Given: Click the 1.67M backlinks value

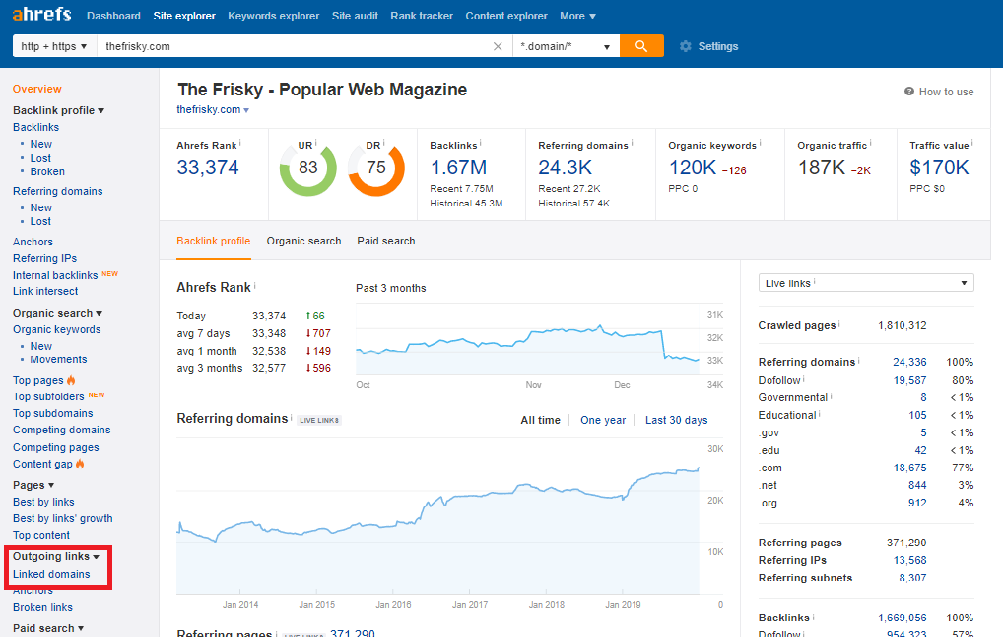Looking at the screenshot, I should pos(459,168).
